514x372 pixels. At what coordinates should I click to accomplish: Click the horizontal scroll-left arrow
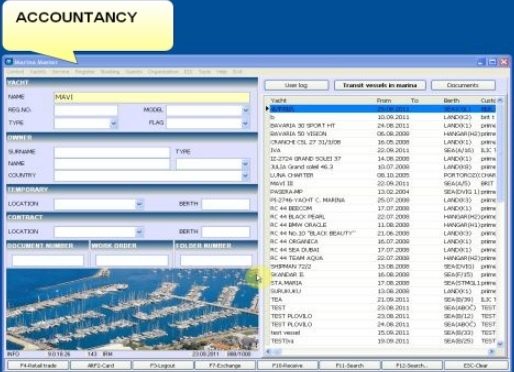tap(268, 351)
